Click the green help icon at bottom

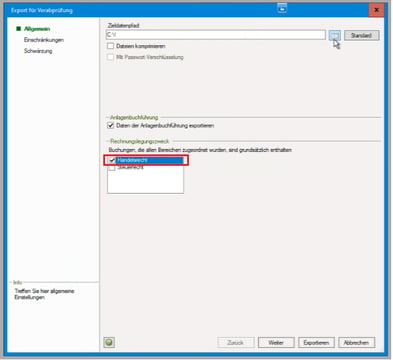(109, 342)
